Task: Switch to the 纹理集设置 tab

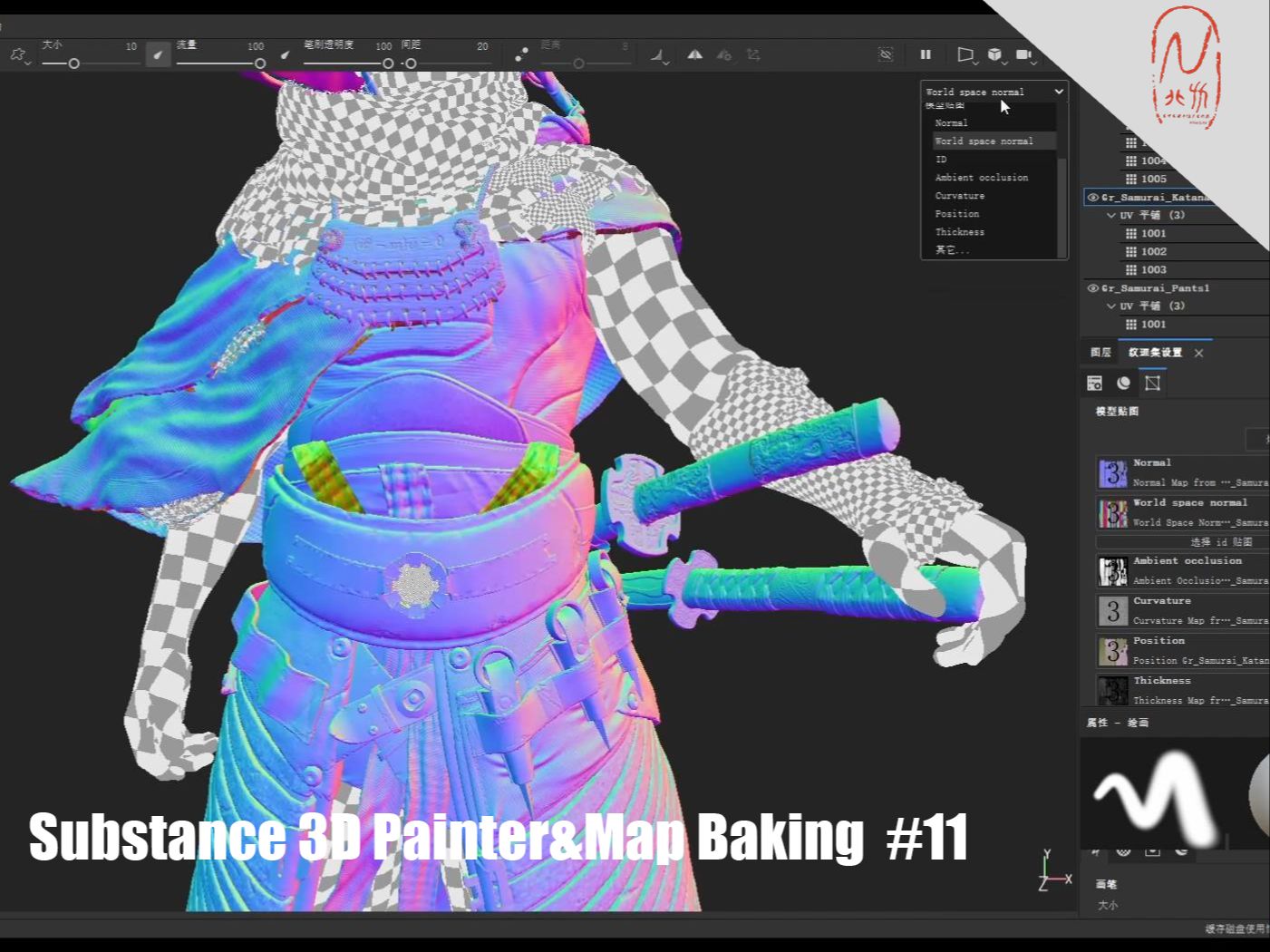Action: pos(1155,353)
